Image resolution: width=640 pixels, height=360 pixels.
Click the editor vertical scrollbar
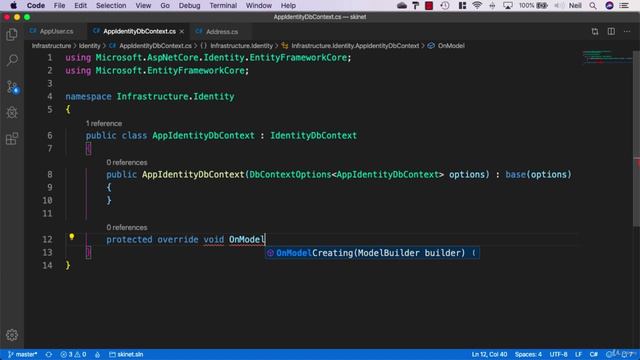coord(636,139)
